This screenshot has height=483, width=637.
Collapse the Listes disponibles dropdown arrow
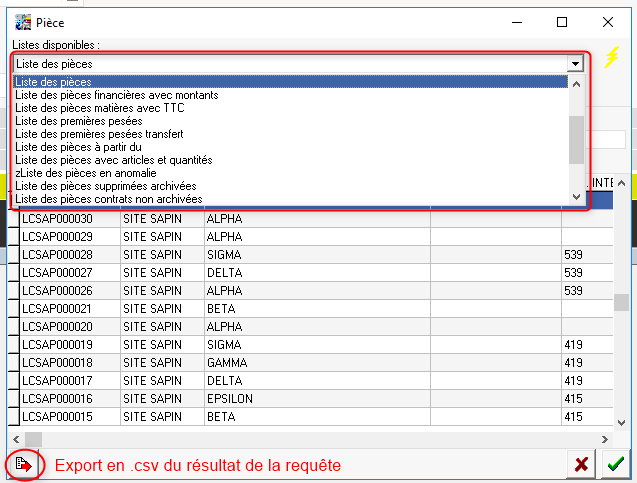coord(575,63)
